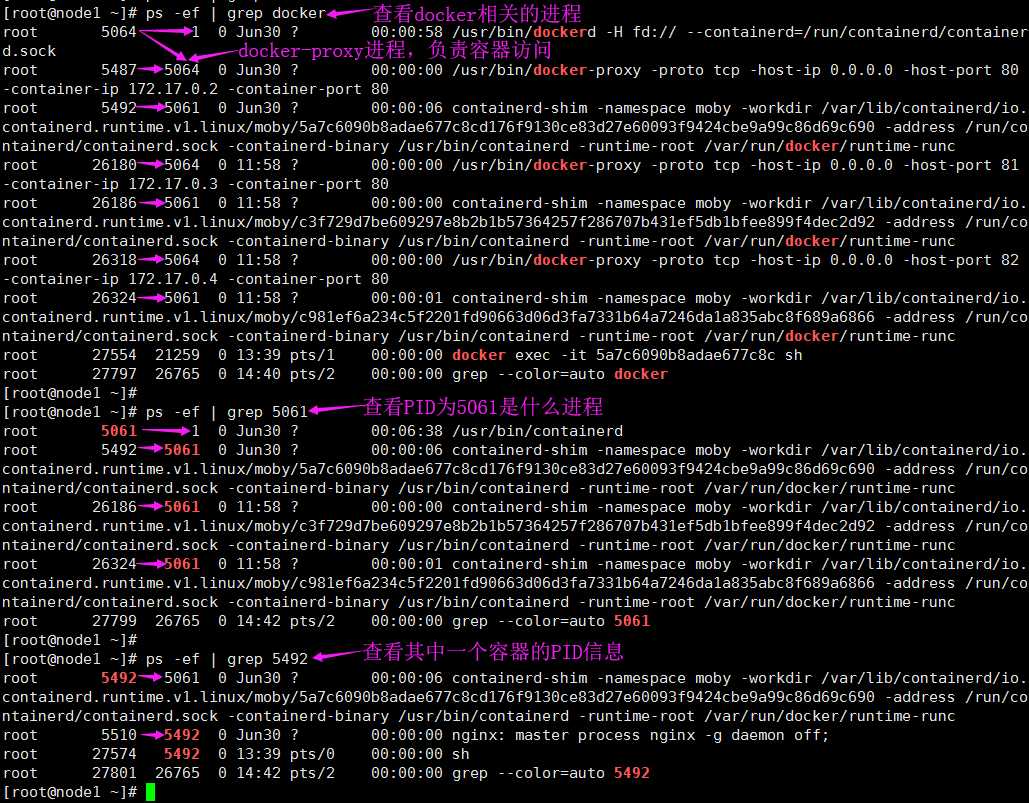
Task: Click the '/usr/bin/containerd' path after 00:06:38
Action: tap(537, 432)
